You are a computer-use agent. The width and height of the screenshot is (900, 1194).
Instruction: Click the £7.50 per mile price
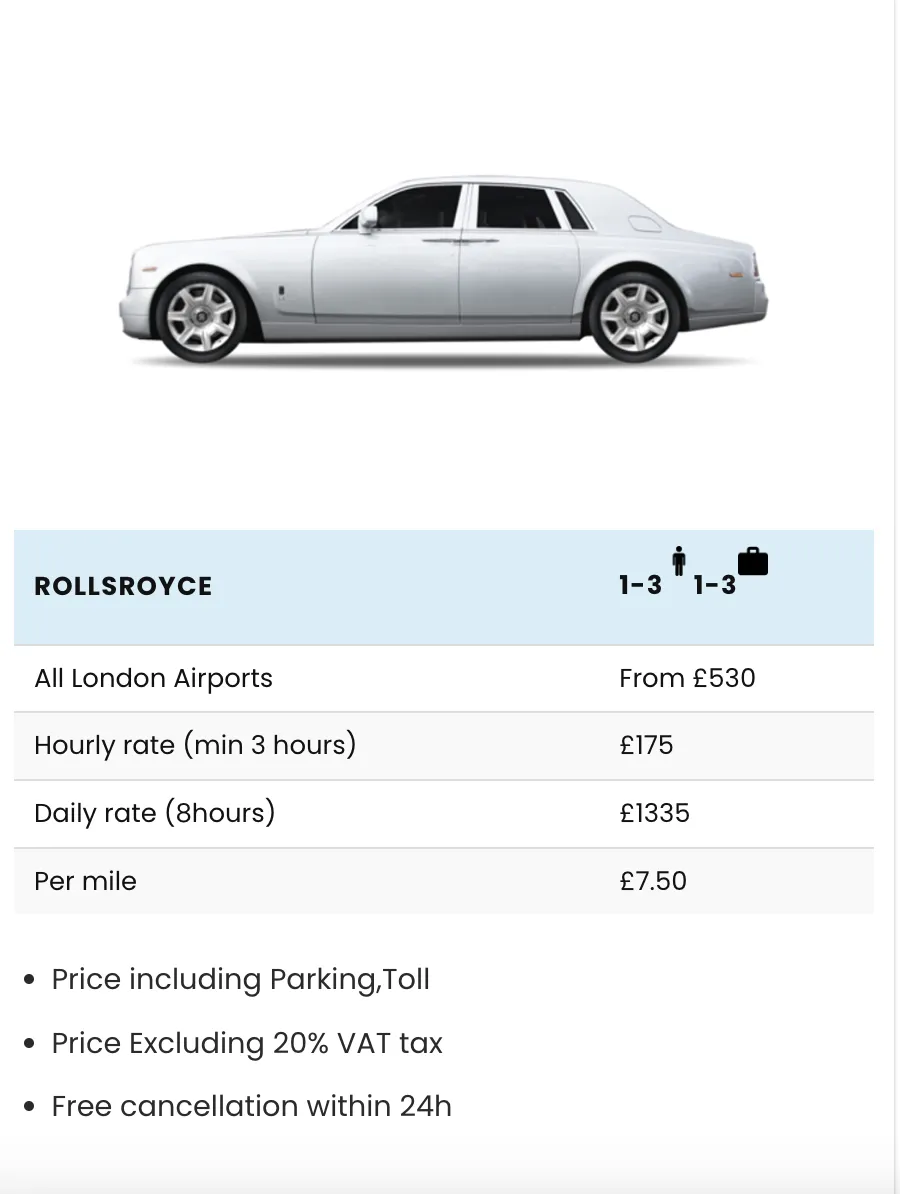coord(653,881)
